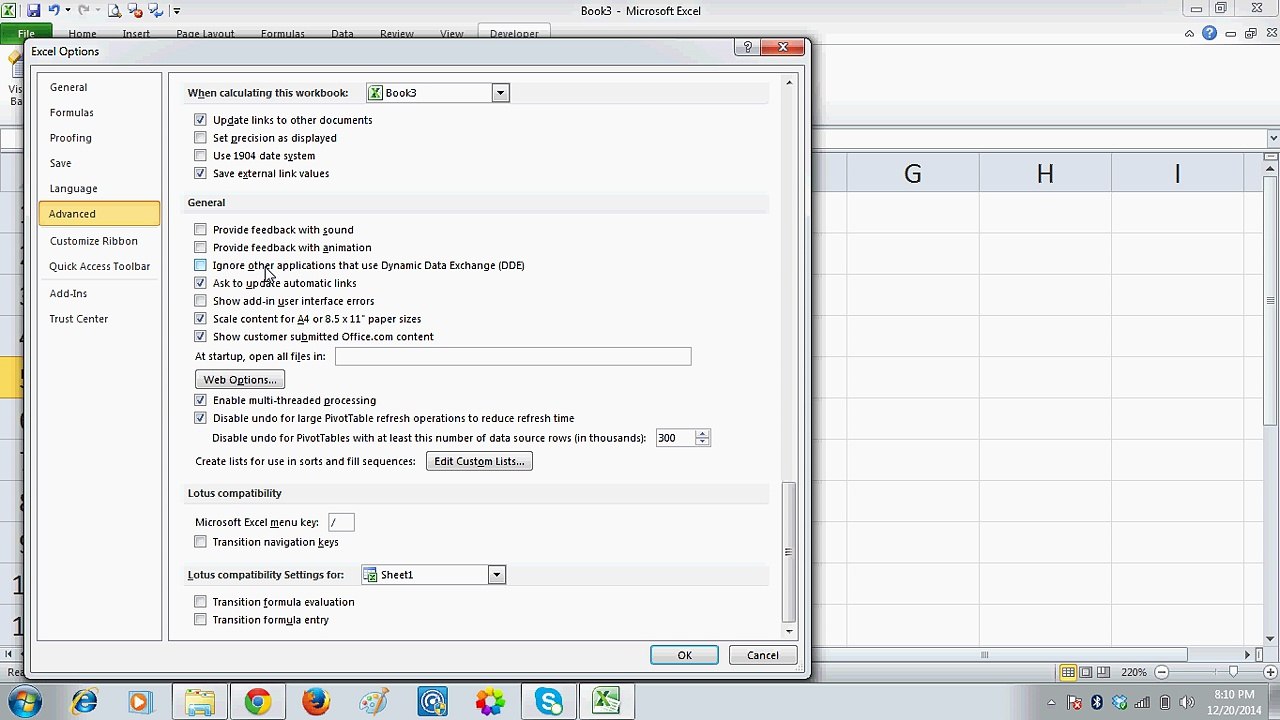Click the Excel taskbar icon
The width and height of the screenshot is (1280, 720).
pyautogui.click(x=606, y=702)
